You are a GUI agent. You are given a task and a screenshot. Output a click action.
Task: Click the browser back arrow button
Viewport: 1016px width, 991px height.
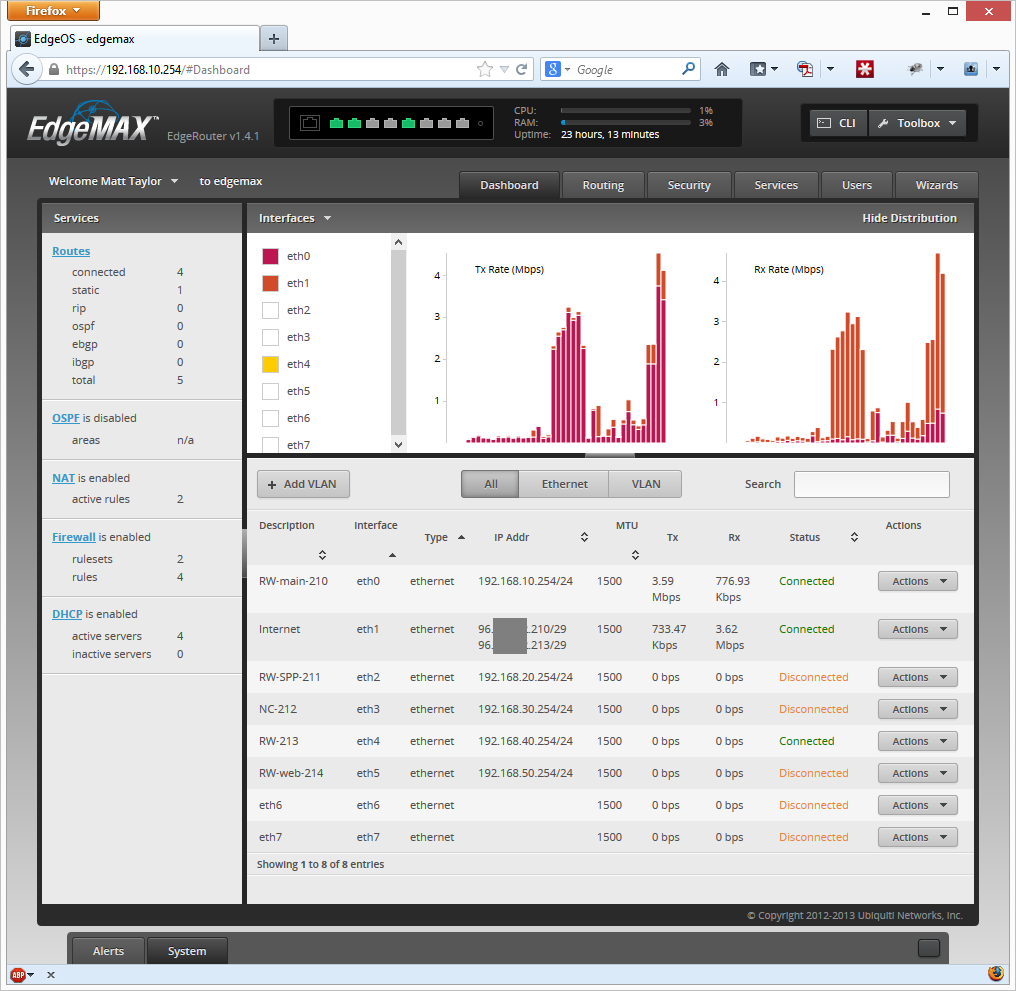27,70
